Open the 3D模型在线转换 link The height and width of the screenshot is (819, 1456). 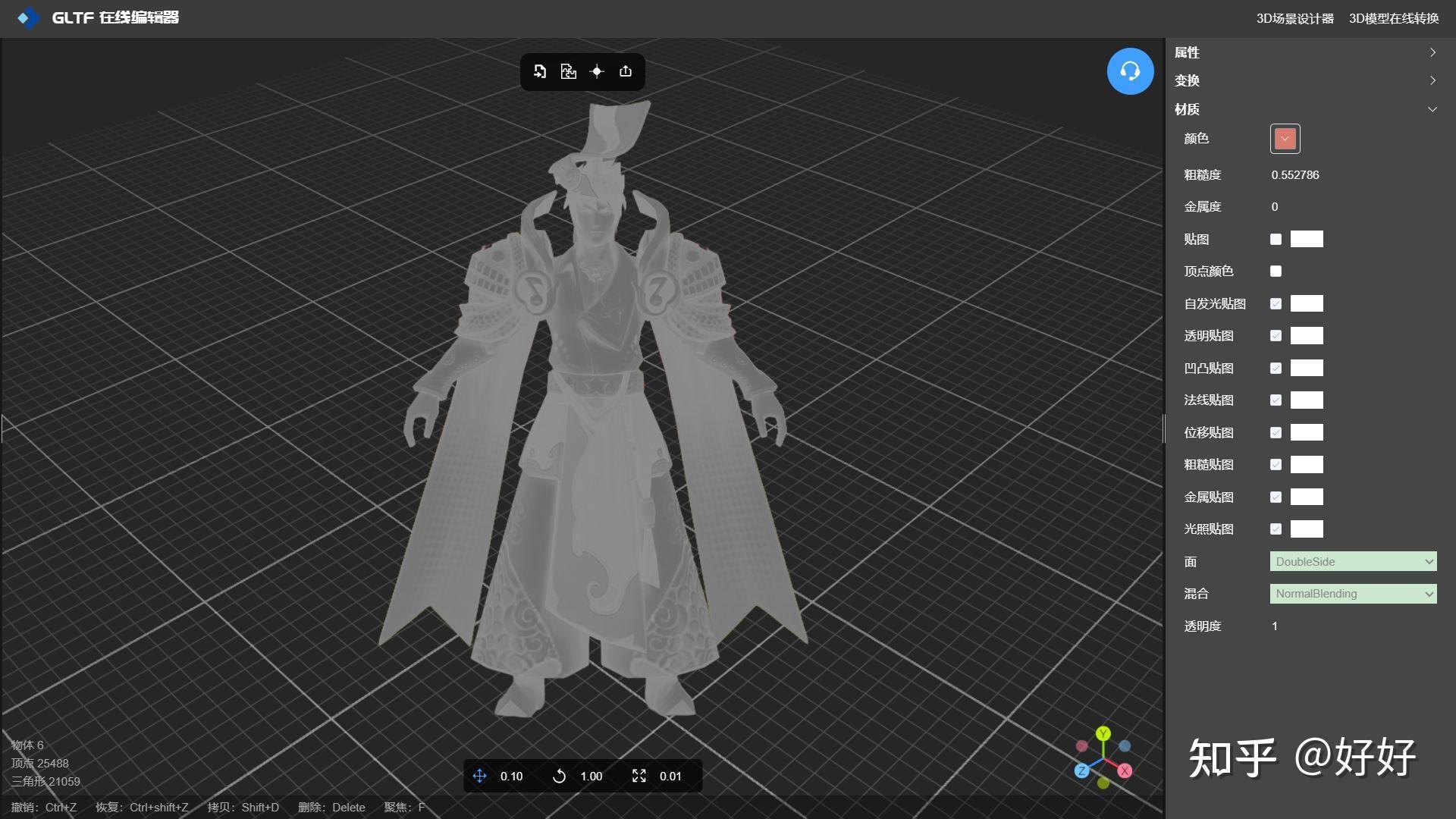pyautogui.click(x=1394, y=18)
